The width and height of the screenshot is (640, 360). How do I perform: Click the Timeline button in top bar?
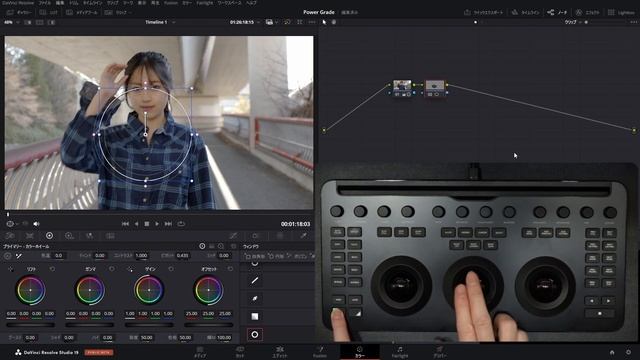(x=525, y=13)
